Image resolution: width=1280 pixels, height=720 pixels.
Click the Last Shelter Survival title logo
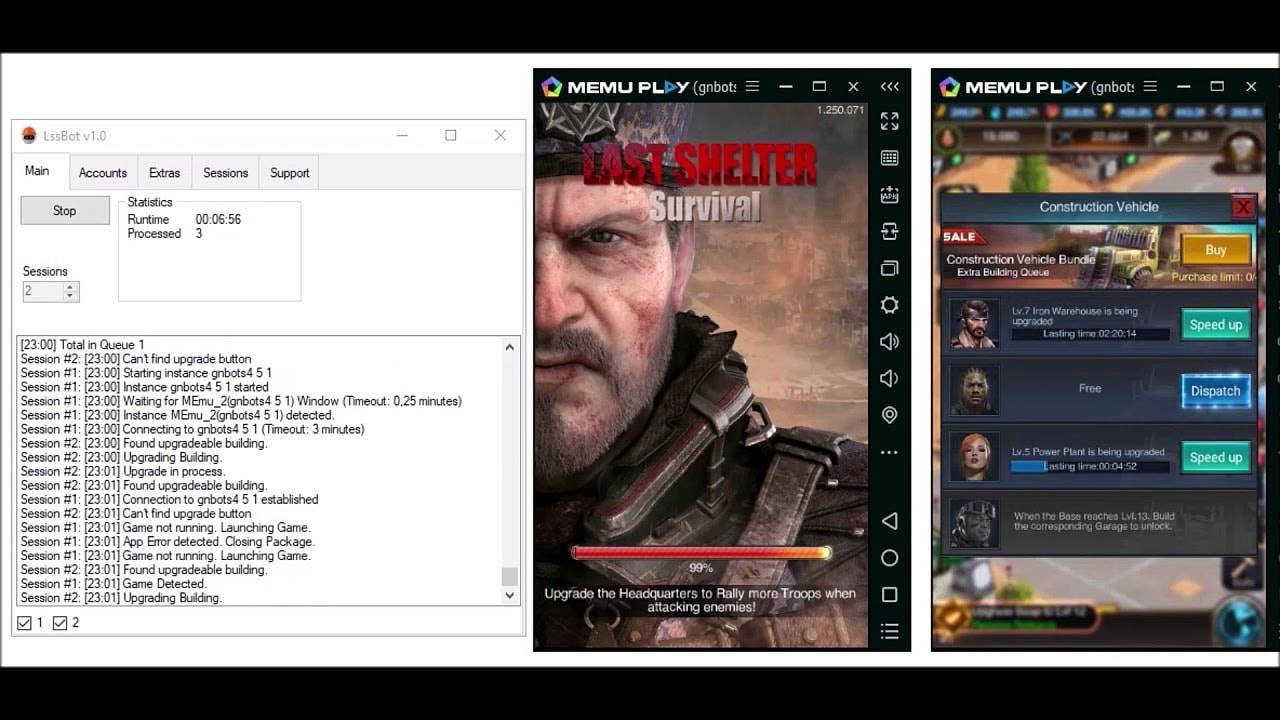[x=701, y=182]
